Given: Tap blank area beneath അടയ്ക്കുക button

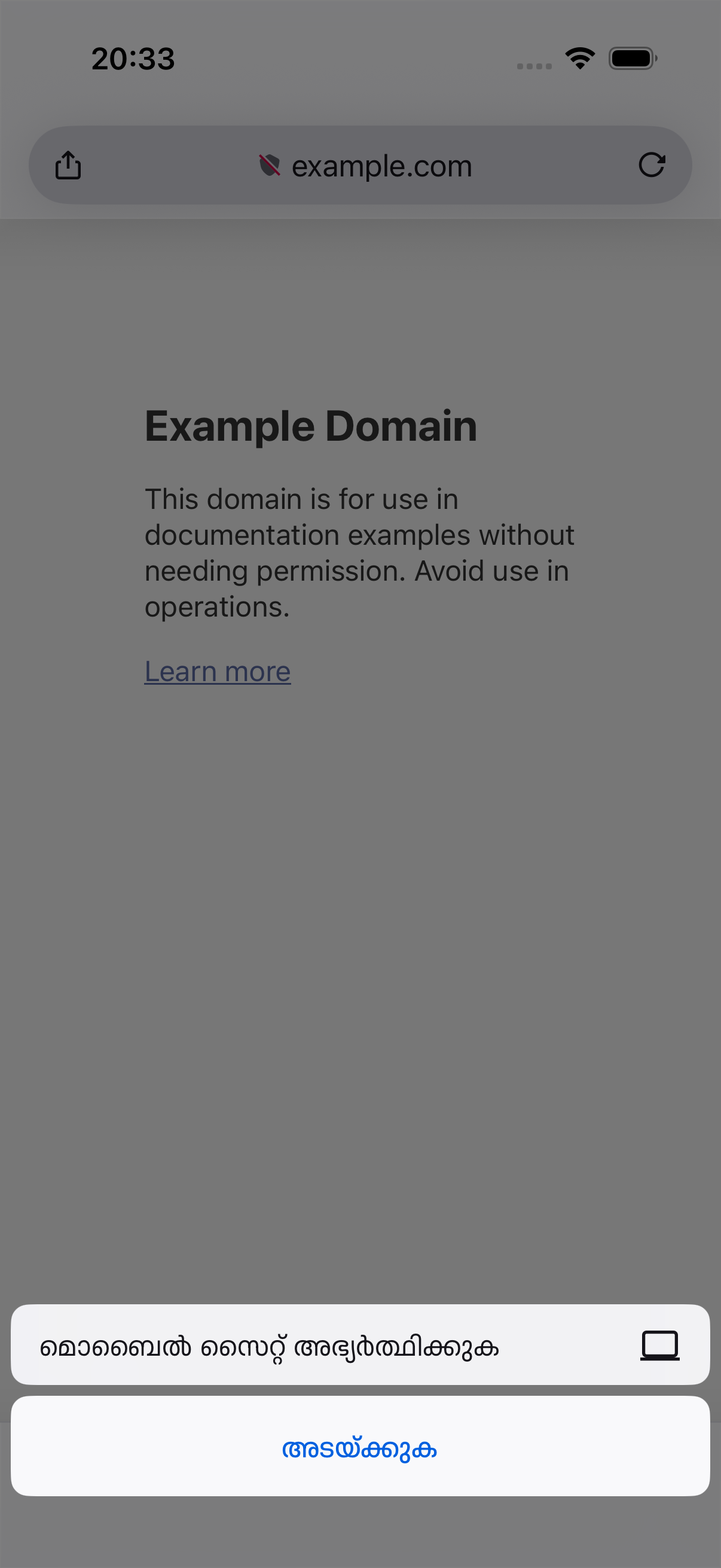Looking at the screenshot, I should (360, 1532).
